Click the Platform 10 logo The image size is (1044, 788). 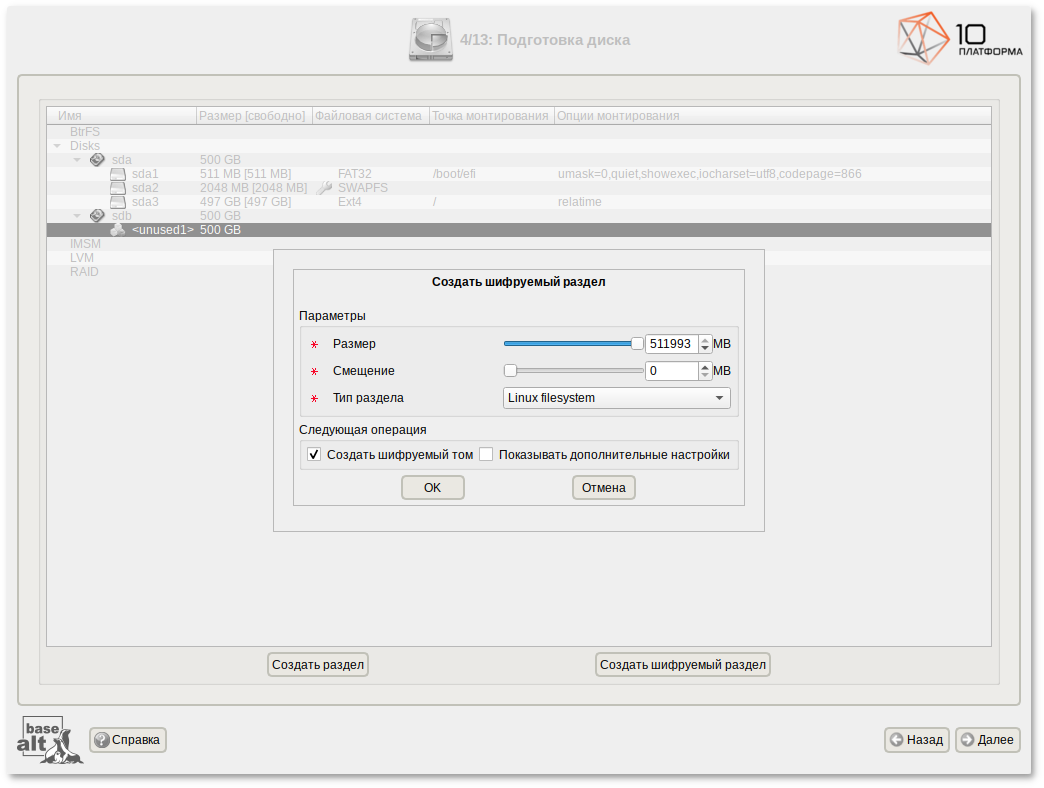(x=959, y=38)
